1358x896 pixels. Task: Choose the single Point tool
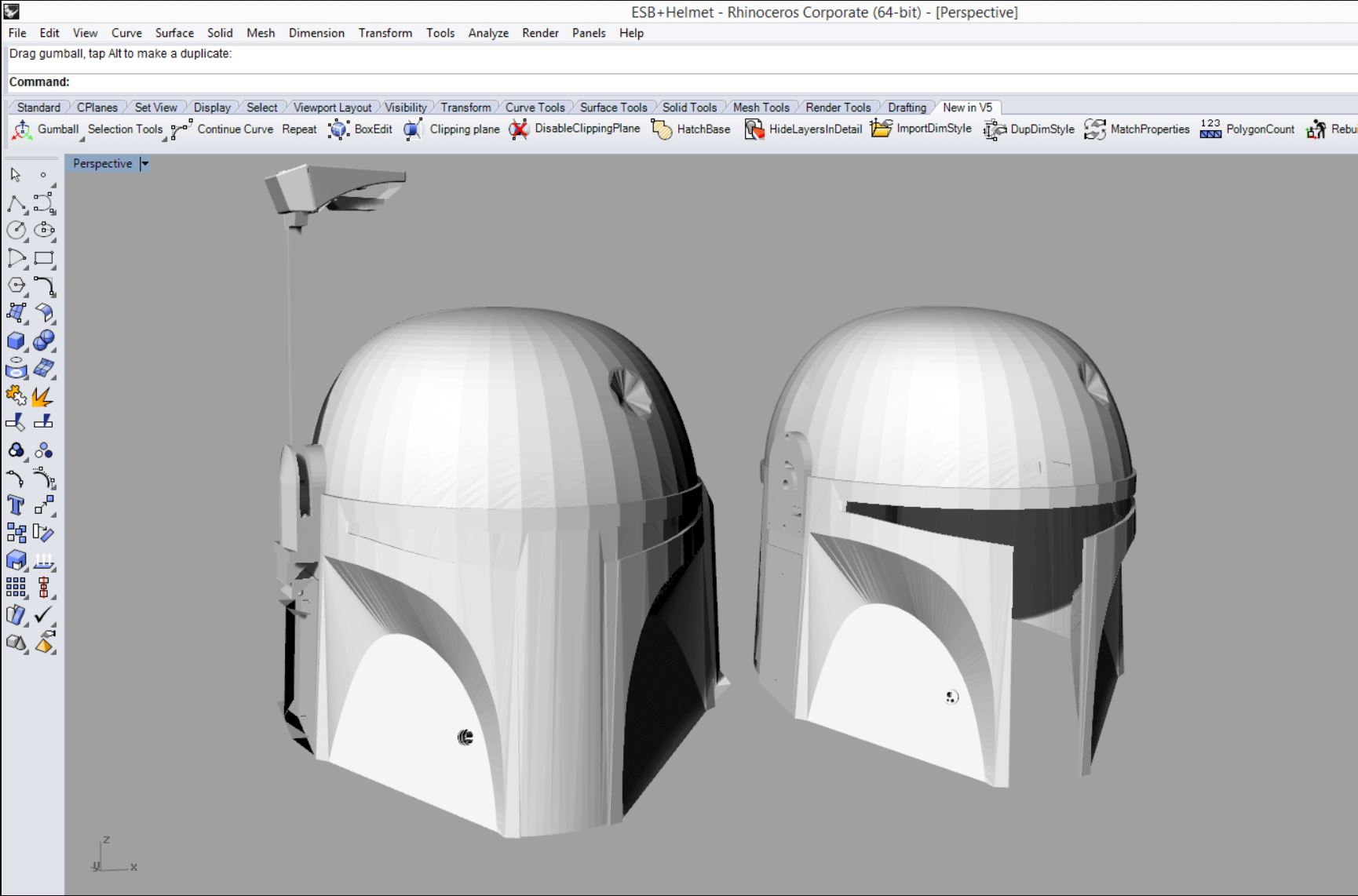pos(44,175)
